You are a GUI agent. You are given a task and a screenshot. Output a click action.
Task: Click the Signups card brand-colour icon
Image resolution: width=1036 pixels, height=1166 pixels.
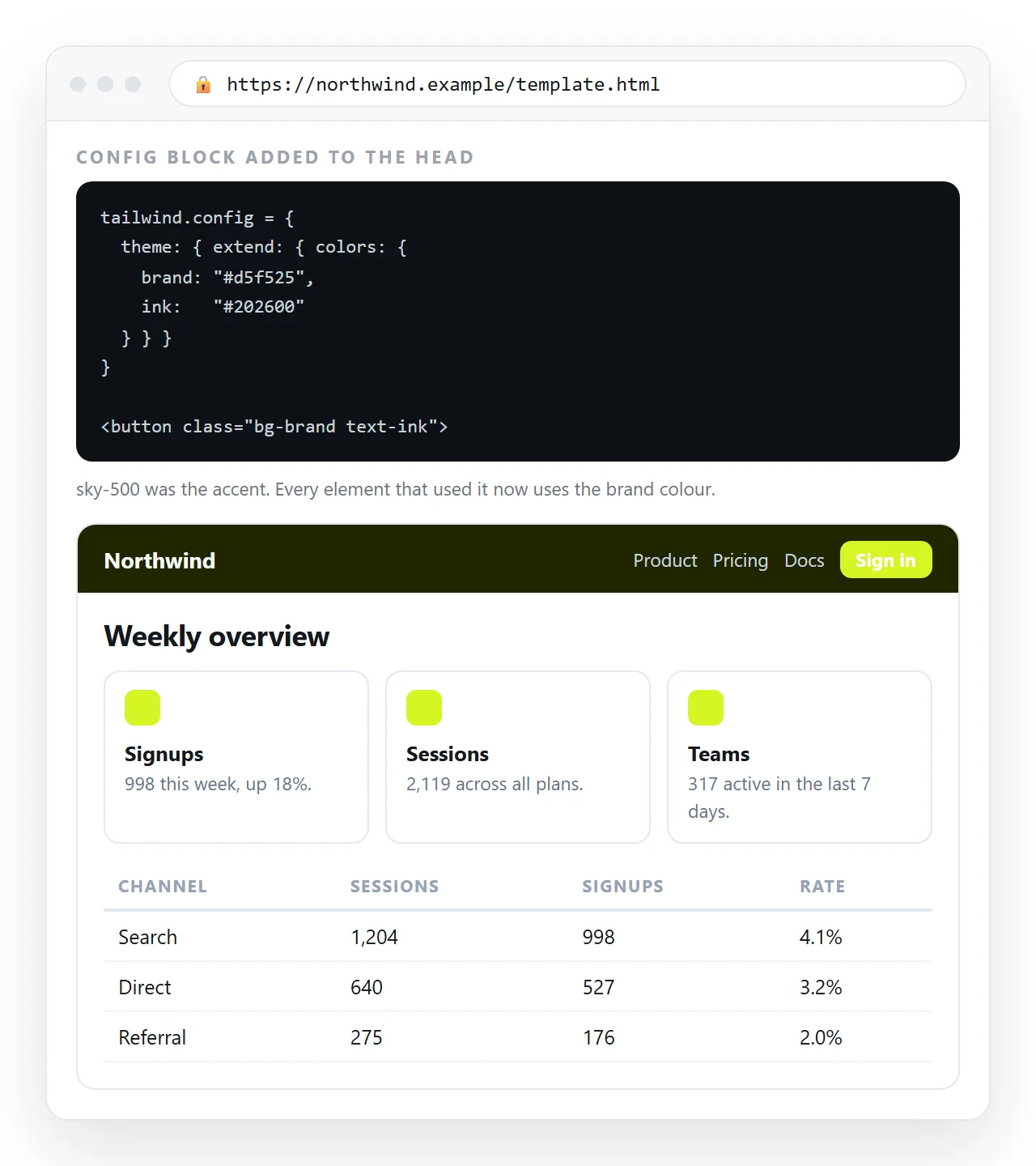click(x=142, y=708)
